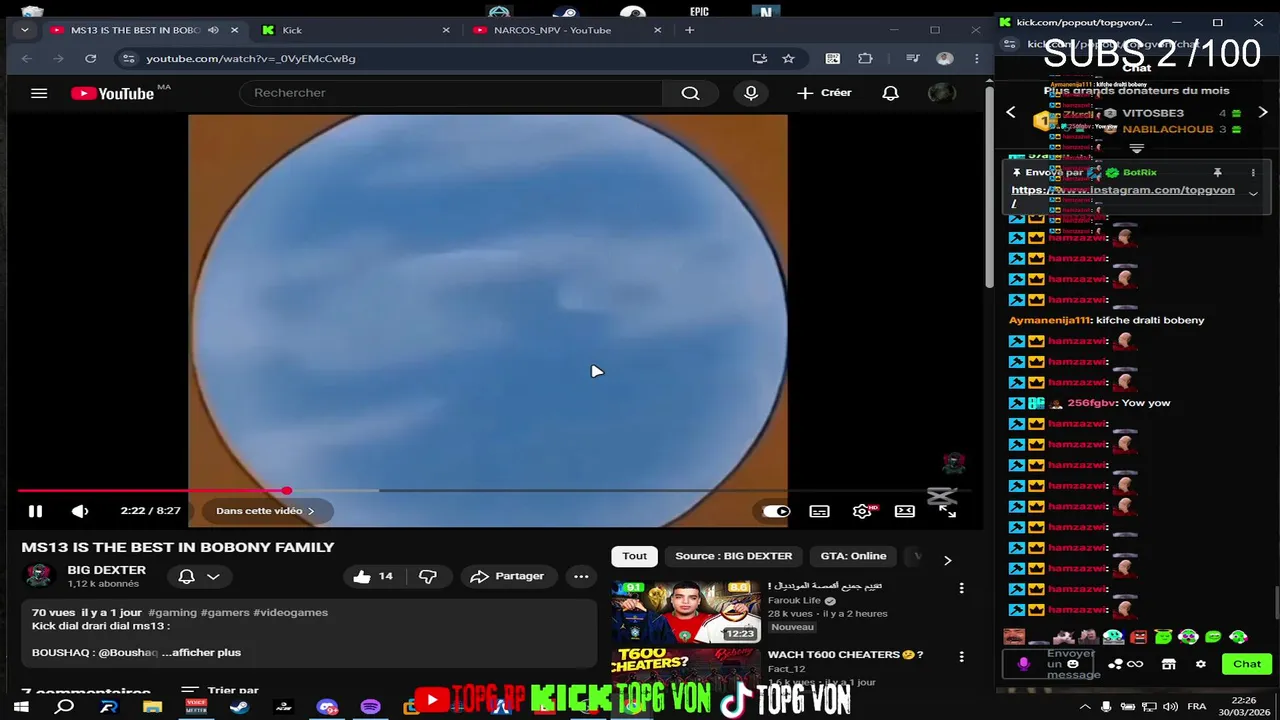Screen dimensions: 1280x720
Task: Pause the video playback
Action: point(35,511)
